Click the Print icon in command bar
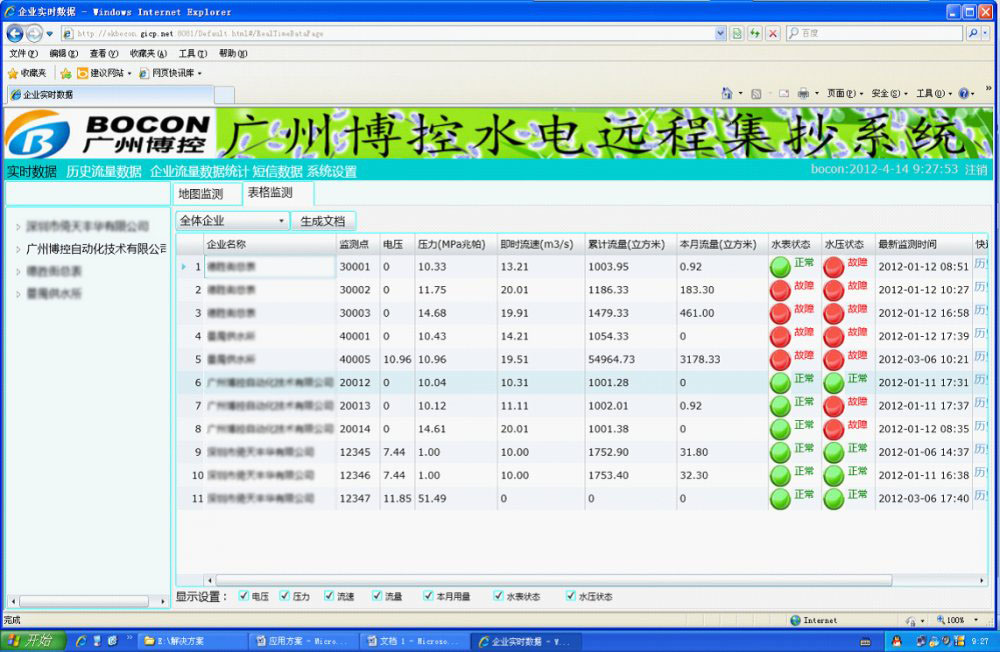 (803, 94)
